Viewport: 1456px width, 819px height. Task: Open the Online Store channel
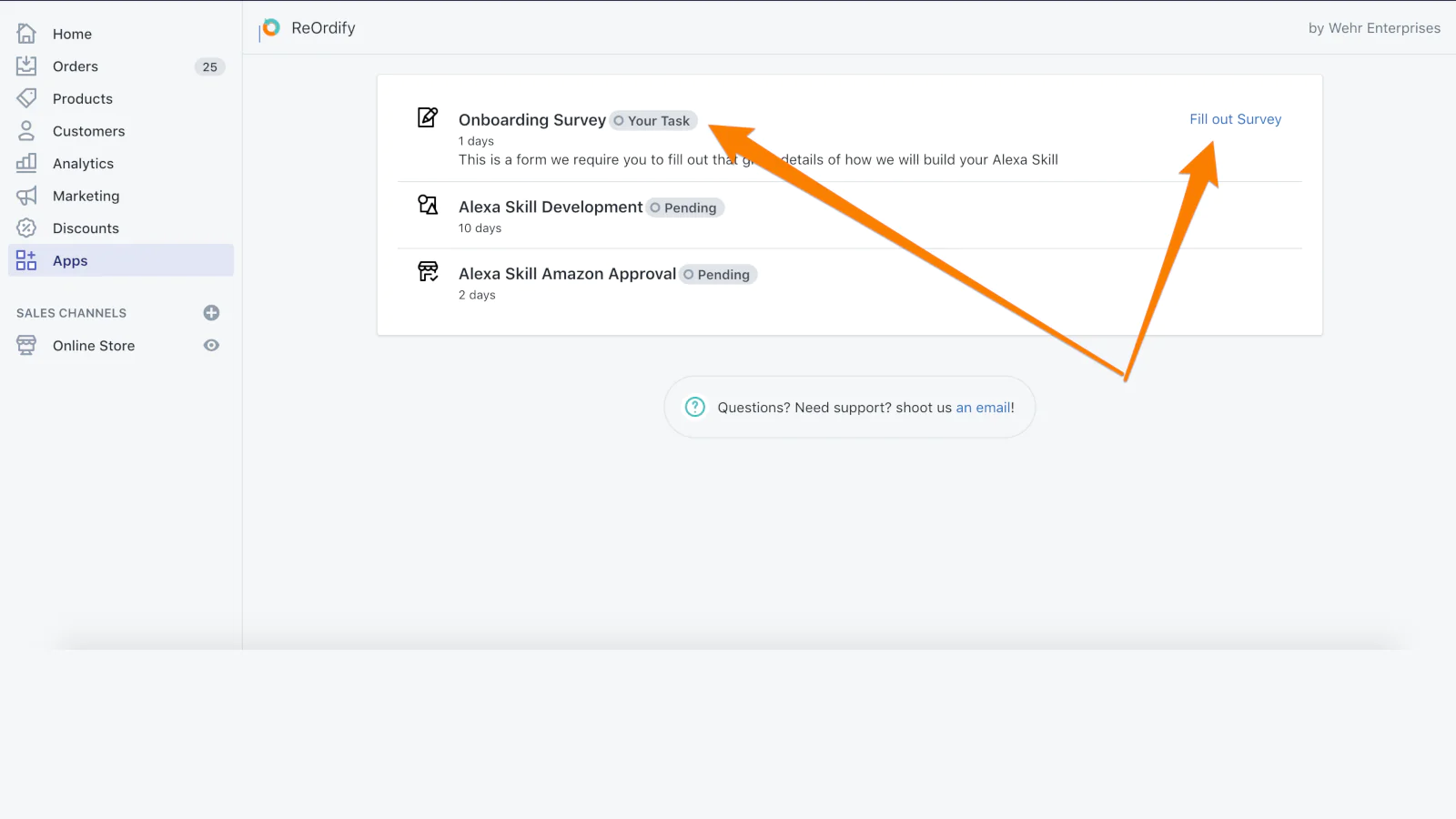point(94,346)
